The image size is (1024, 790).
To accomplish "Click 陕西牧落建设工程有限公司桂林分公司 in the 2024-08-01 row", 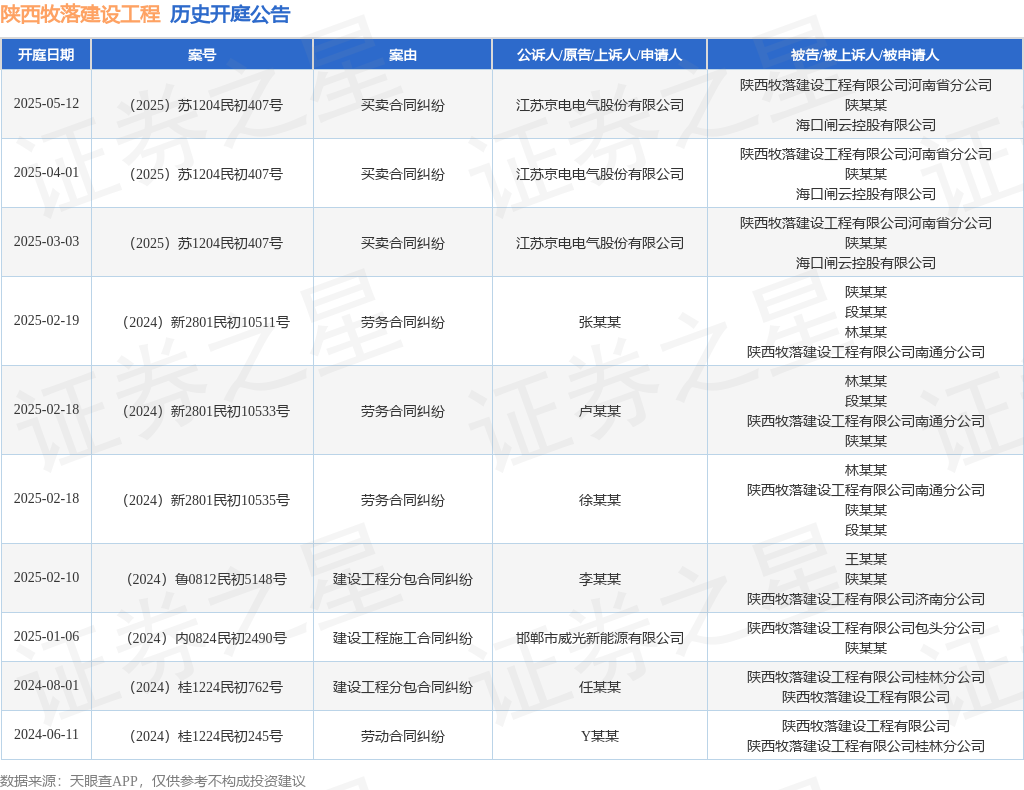I will tap(866, 677).
